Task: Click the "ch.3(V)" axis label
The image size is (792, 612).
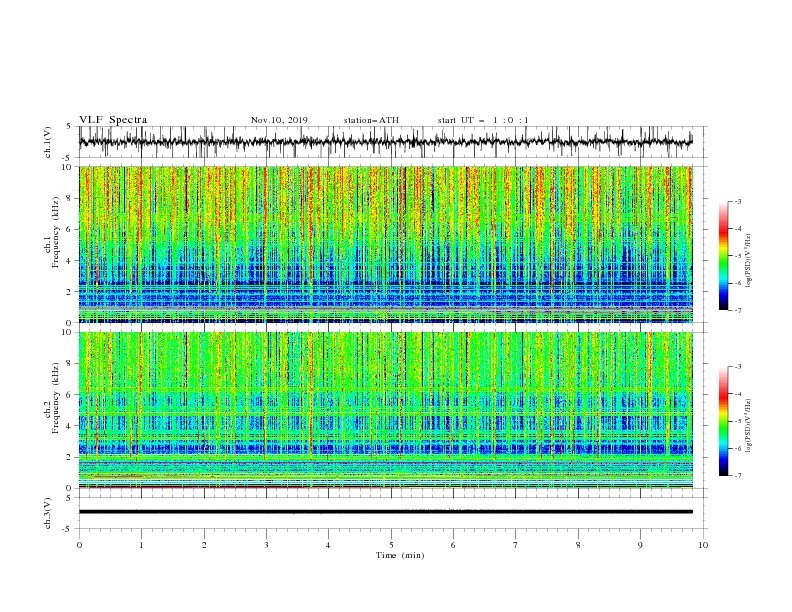Action: point(48,513)
